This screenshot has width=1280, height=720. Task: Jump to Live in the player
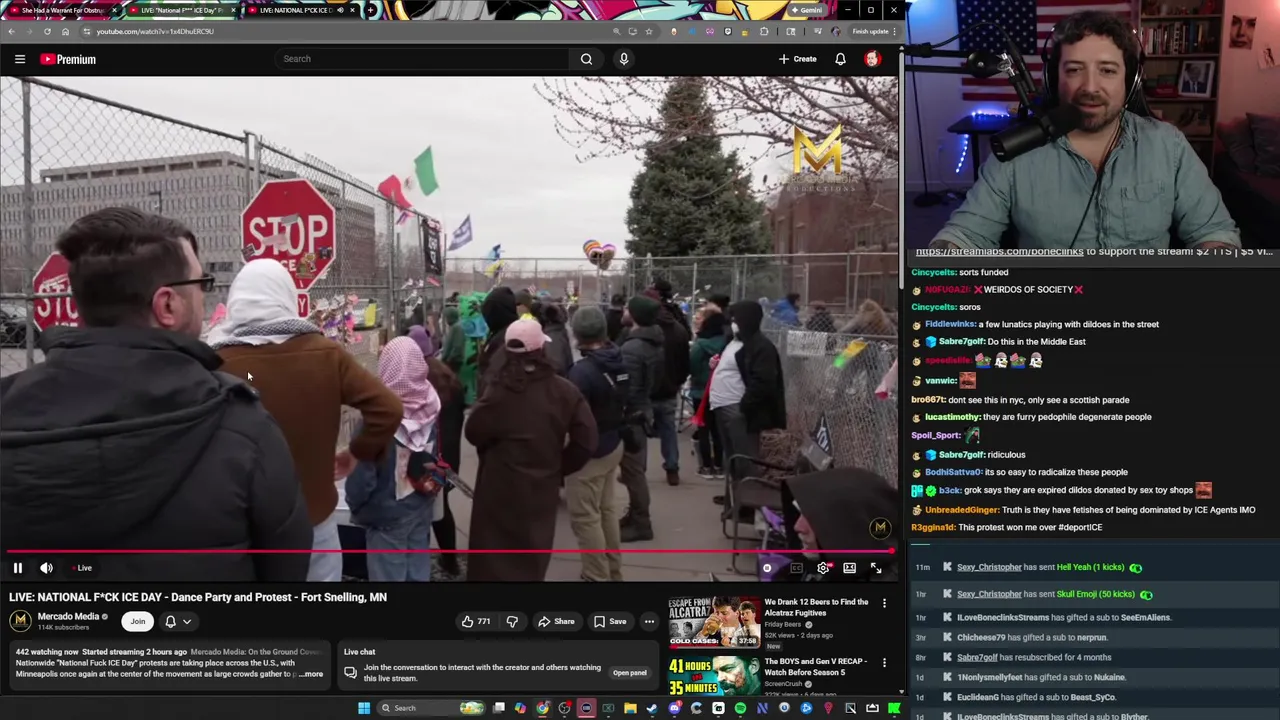point(84,568)
